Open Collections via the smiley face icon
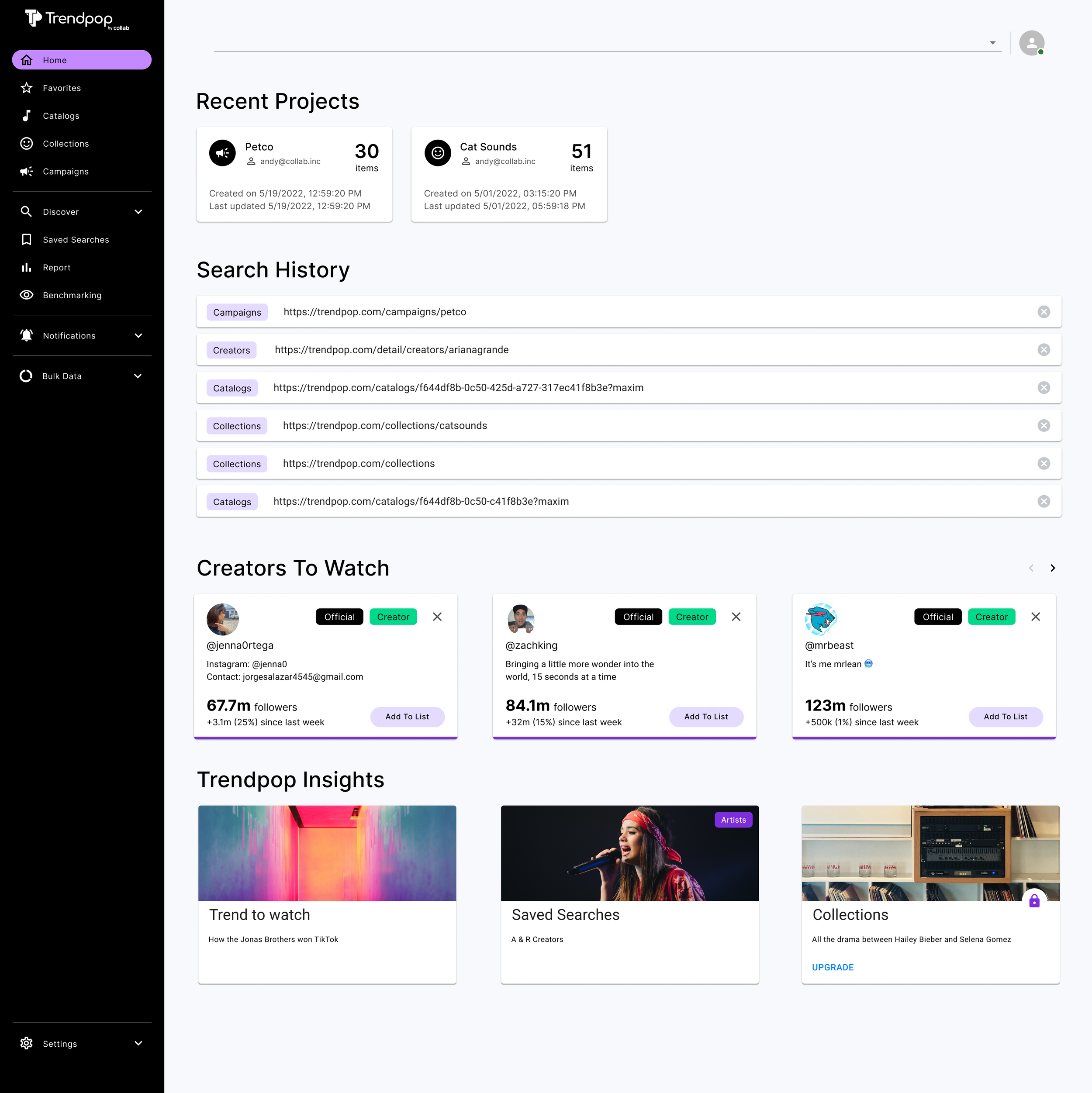This screenshot has width=1092, height=1093. 27,143
